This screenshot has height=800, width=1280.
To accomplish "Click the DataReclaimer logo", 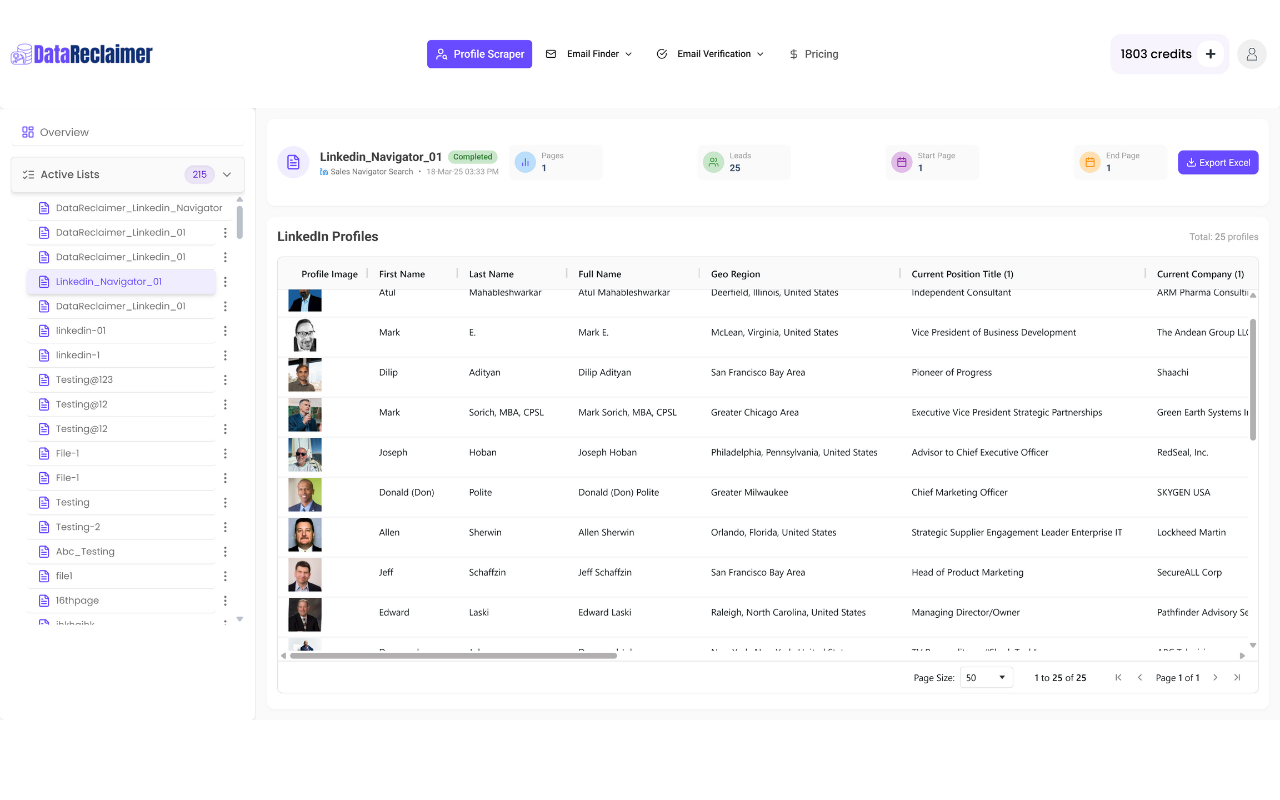I will tap(82, 54).
